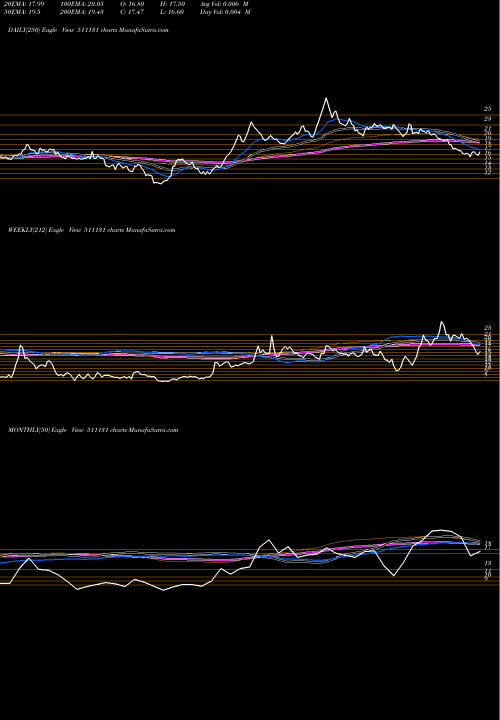The width and height of the screenshot is (500, 720).
Task: Click the DAILY(250) chart title
Action: tap(88, 30)
